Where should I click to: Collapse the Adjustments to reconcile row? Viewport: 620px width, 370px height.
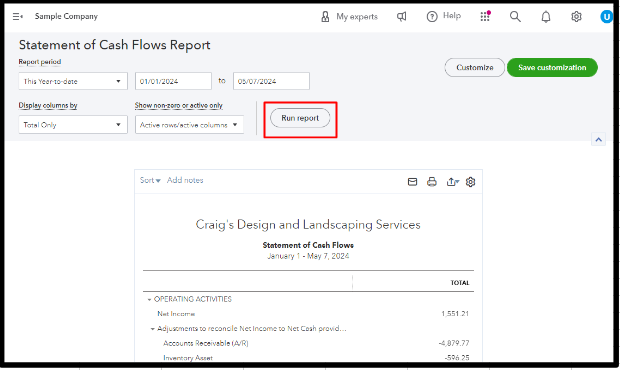point(152,329)
